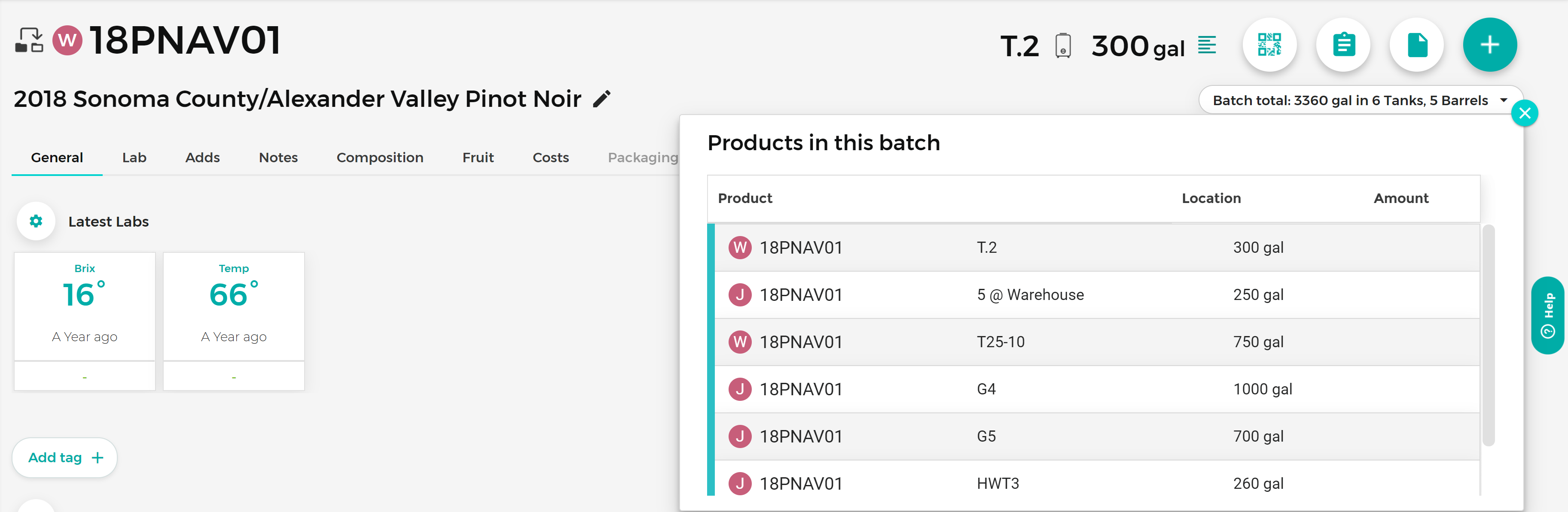
Task: Open Latest Labs gear settings
Action: tap(36, 221)
